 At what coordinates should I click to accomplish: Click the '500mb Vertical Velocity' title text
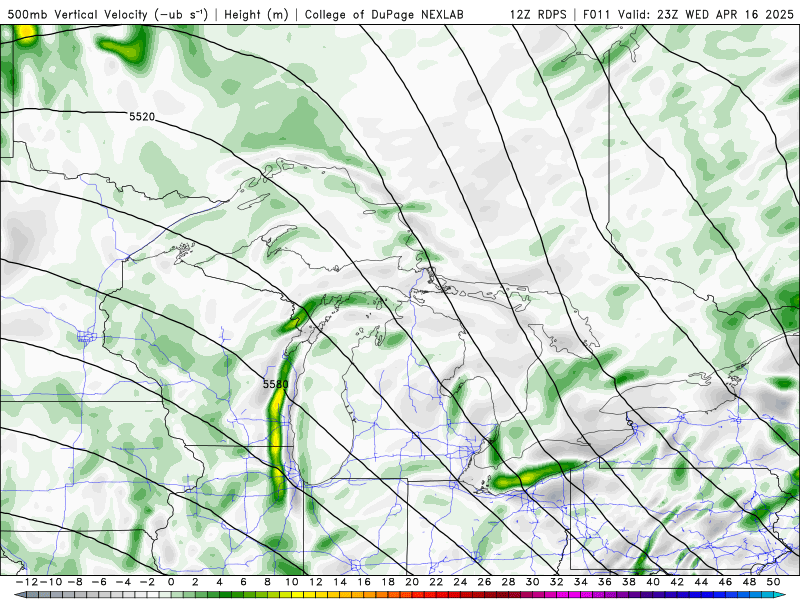pyautogui.click(x=78, y=15)
